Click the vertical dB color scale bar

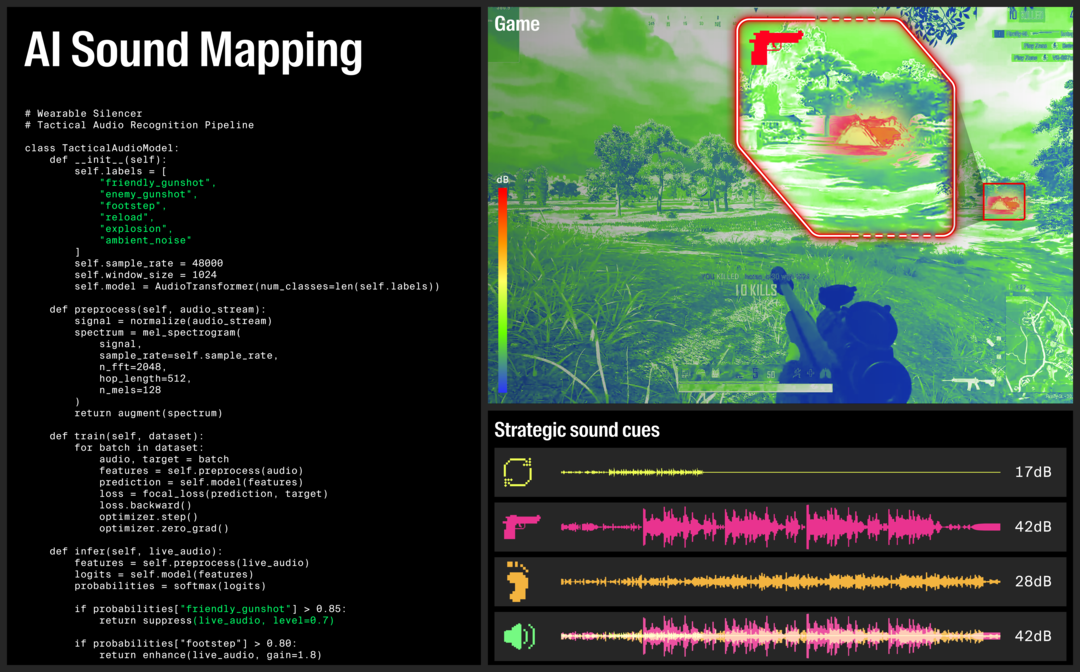pyautogui.click(x=503, y=290)
